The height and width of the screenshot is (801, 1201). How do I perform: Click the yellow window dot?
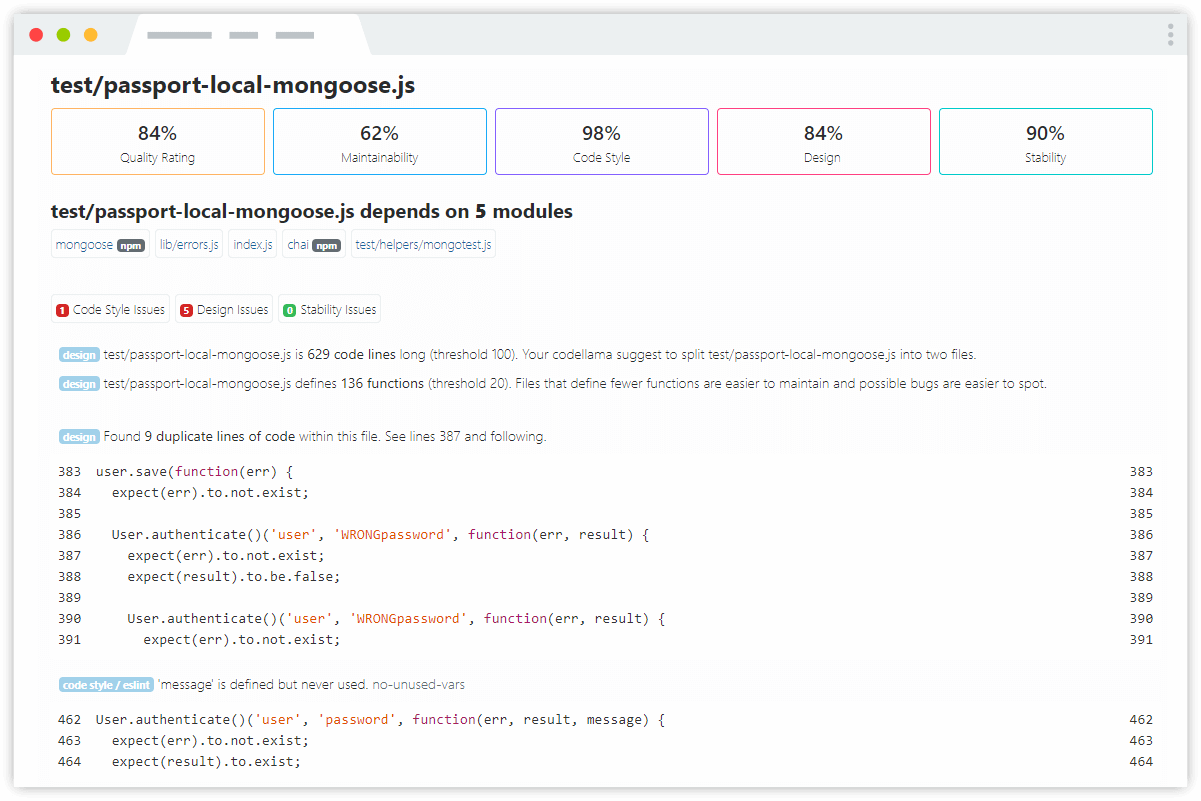[91, 35]
